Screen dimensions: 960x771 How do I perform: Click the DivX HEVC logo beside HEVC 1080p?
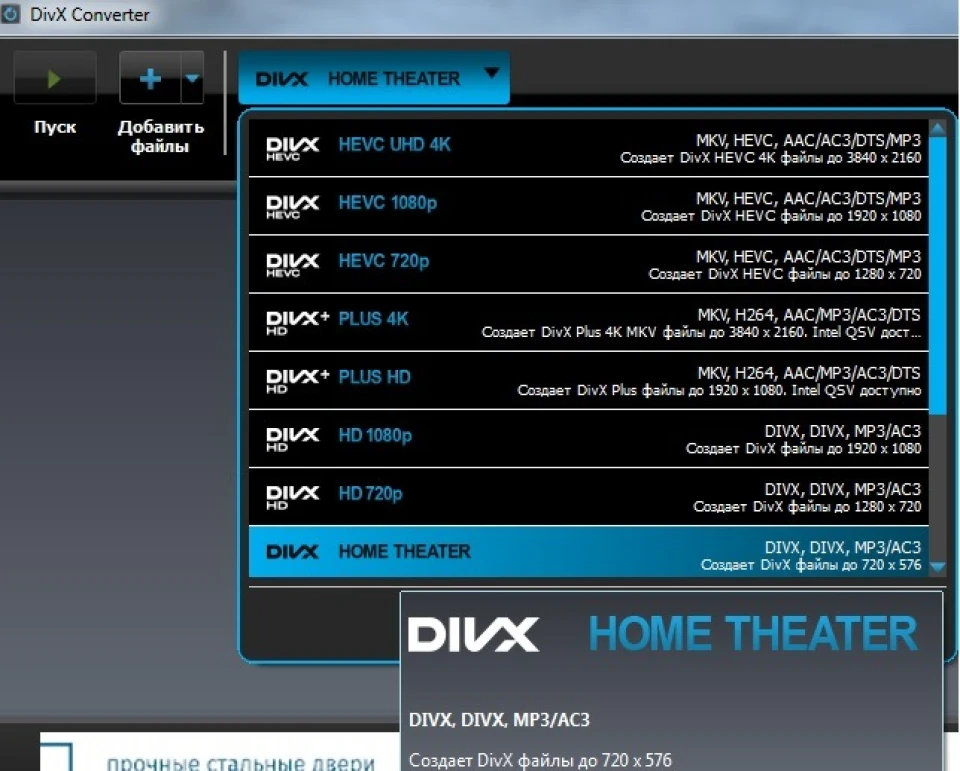click(x=293, y=207)
